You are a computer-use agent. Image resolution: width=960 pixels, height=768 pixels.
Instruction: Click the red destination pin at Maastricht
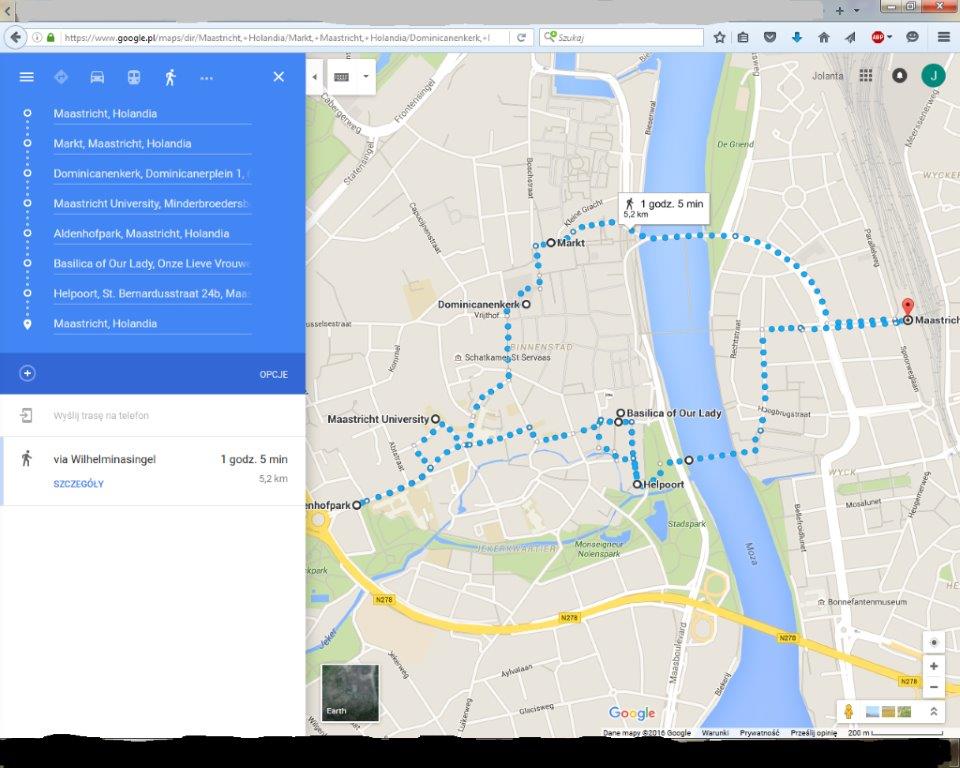[x=908, y=307]
